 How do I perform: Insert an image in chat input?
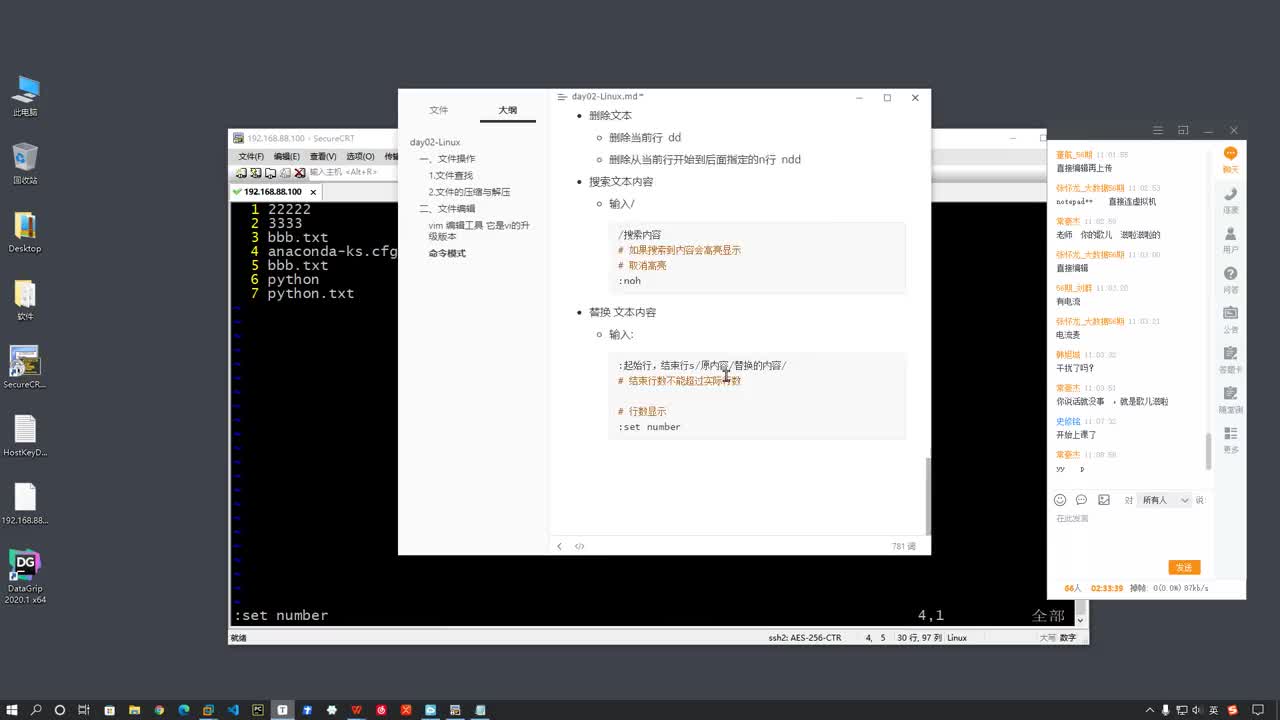(x=1104, y=500)
